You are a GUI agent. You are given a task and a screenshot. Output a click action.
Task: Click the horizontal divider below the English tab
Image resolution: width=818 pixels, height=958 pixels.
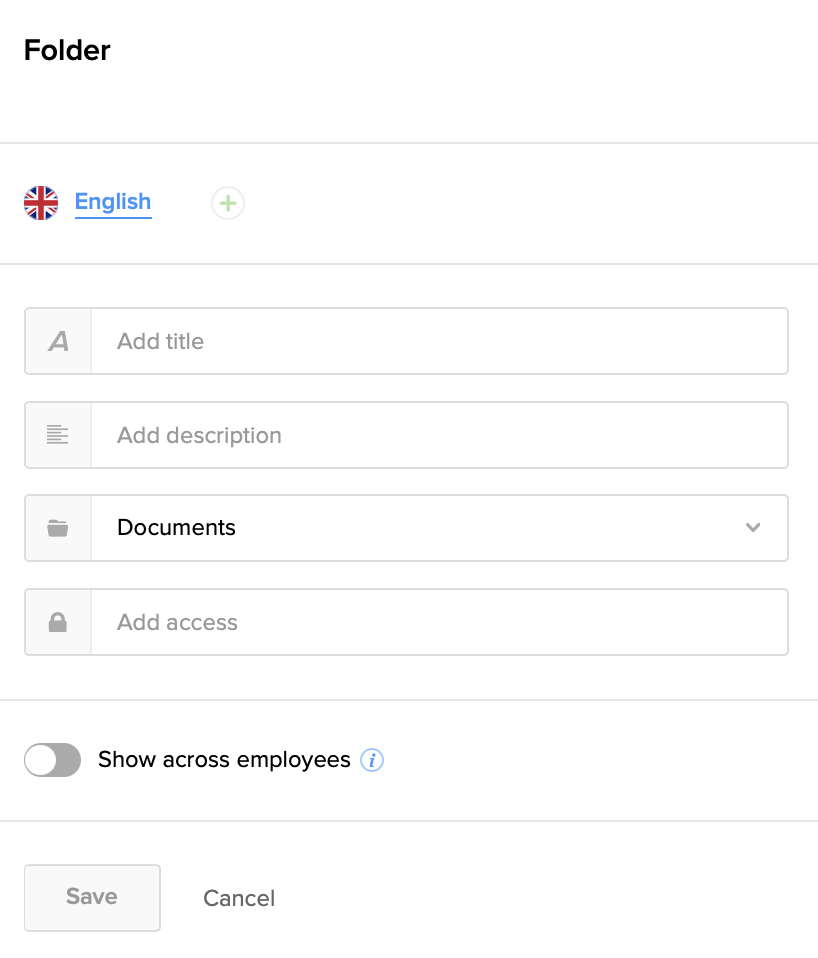(x=409, y=264)
